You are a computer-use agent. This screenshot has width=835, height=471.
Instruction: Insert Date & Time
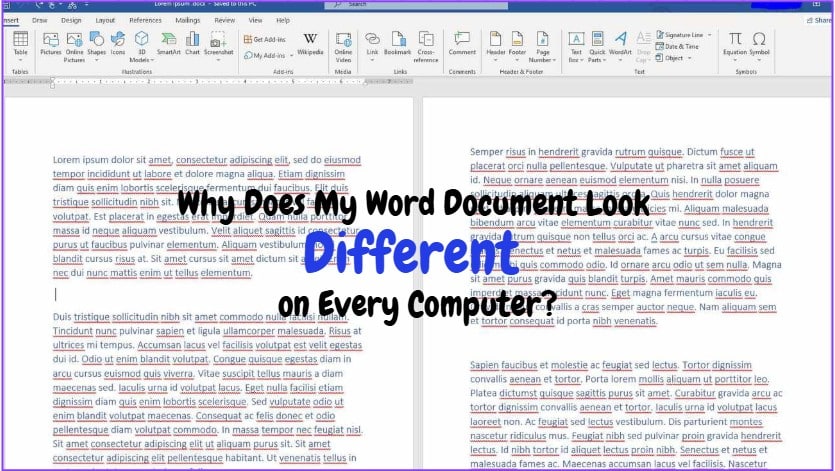(677, 46)
